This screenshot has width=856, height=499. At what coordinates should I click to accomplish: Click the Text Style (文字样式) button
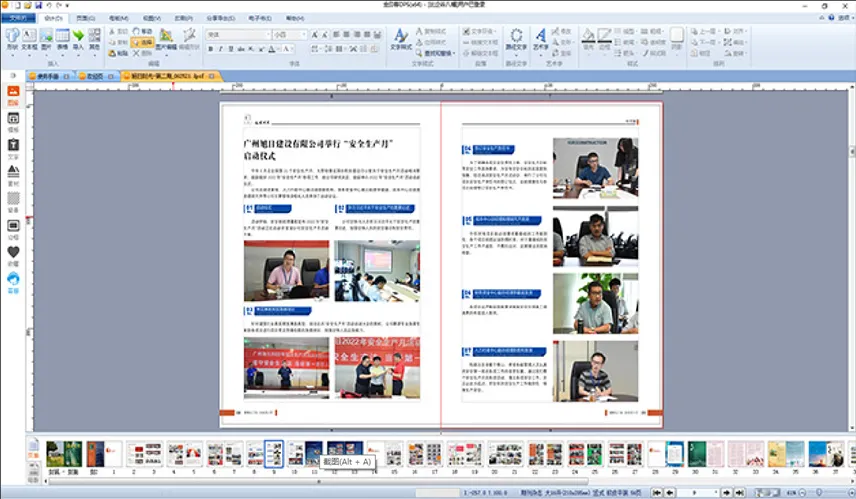point(400,39)
